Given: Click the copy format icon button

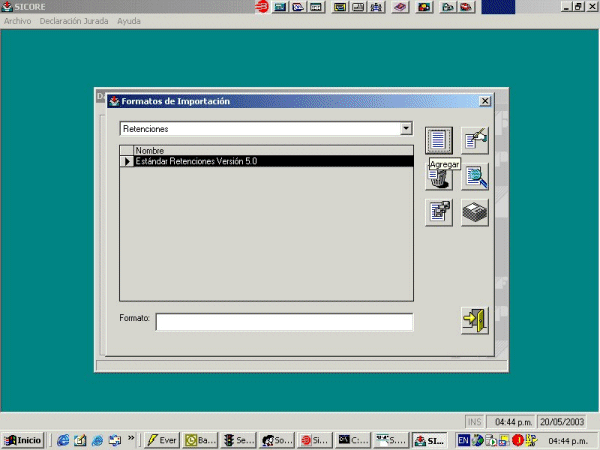Looking at the screenshot, I should (x=439, y=212).
